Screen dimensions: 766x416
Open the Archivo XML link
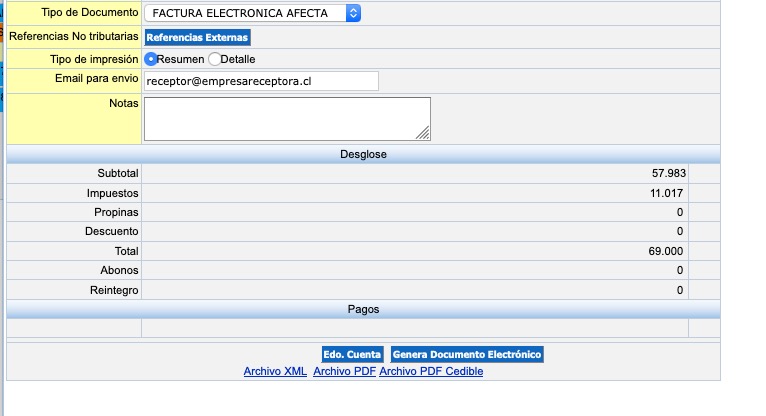(x=275, y=371)
